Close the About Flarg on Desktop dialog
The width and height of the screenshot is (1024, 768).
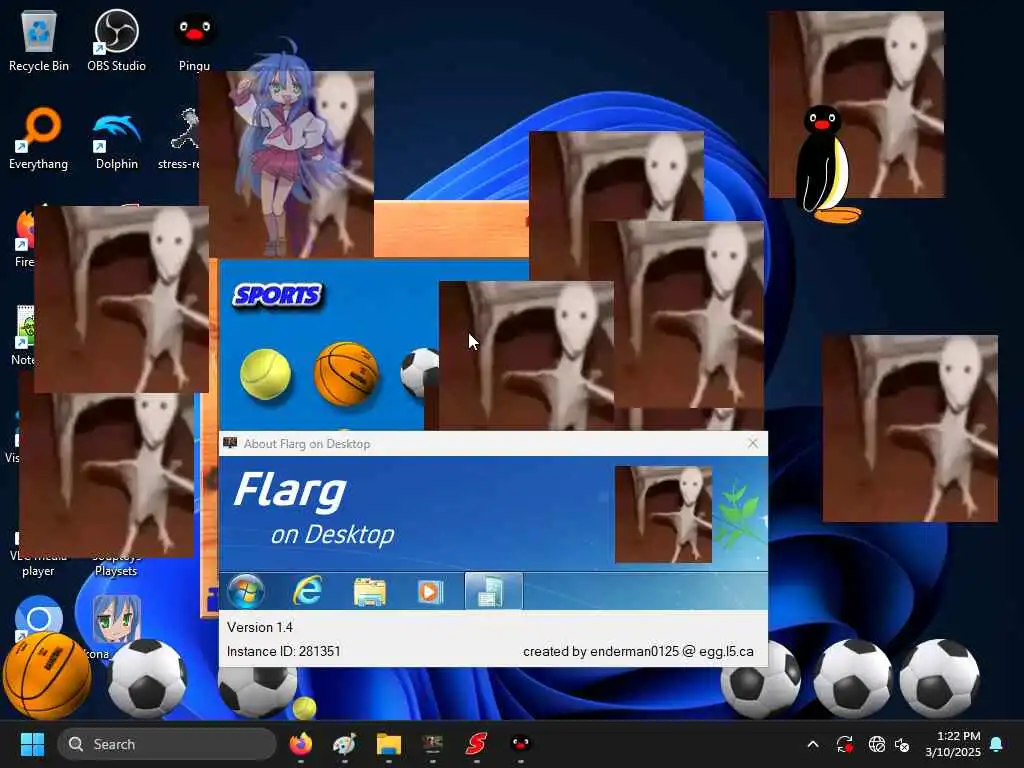point(752,443)
